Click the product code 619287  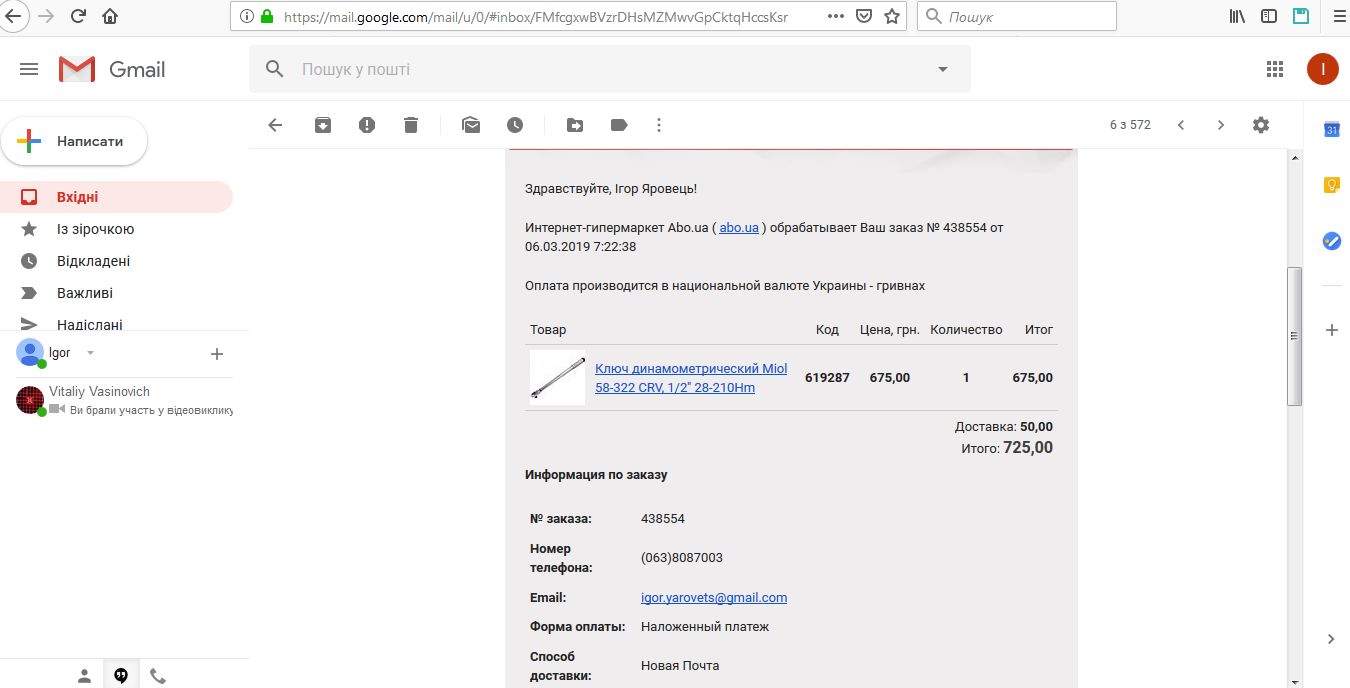tap(827, 378)
